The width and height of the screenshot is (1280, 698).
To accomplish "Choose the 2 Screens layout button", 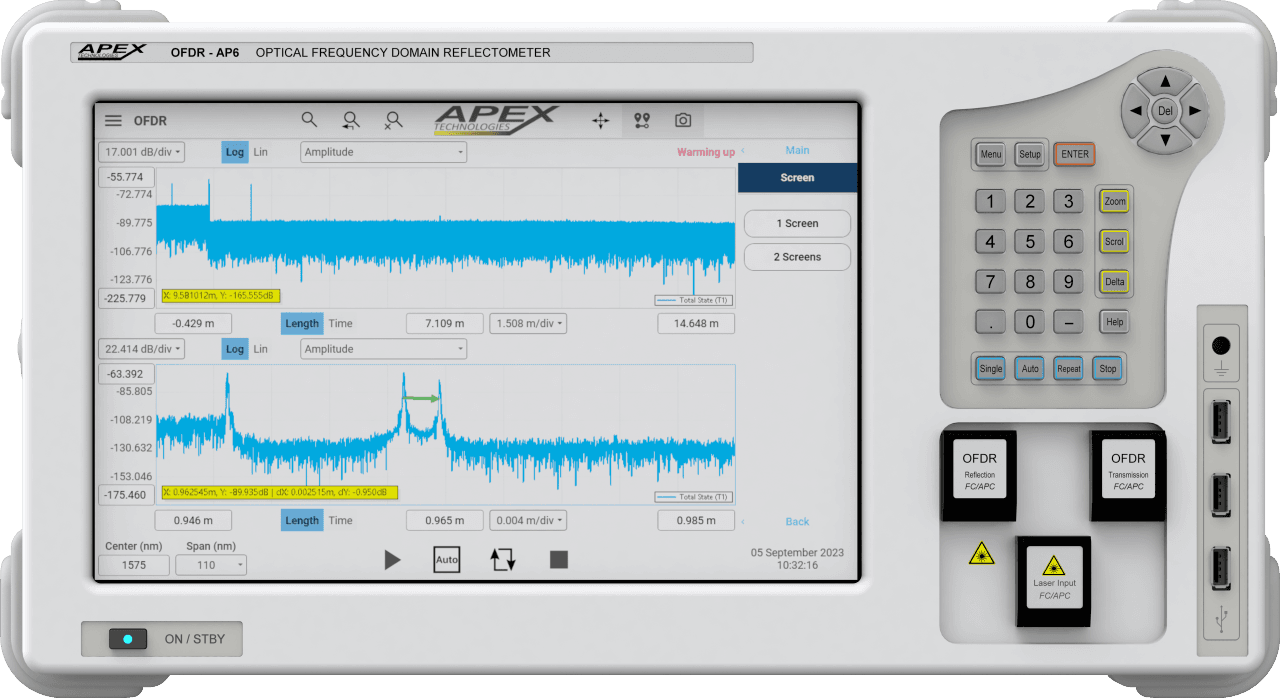I will [797, 257].
